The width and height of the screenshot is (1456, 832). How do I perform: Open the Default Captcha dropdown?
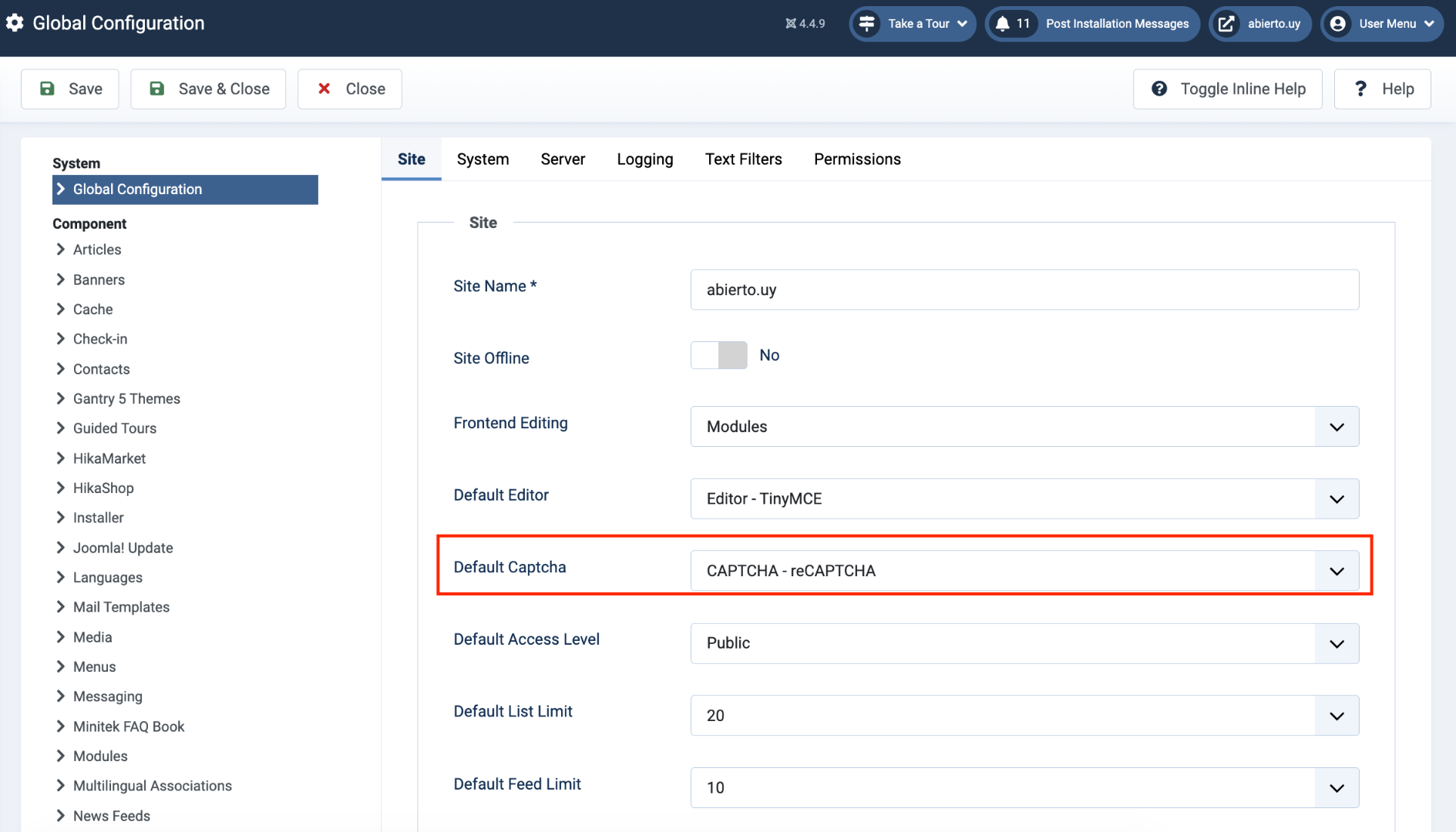point(1024,571)
